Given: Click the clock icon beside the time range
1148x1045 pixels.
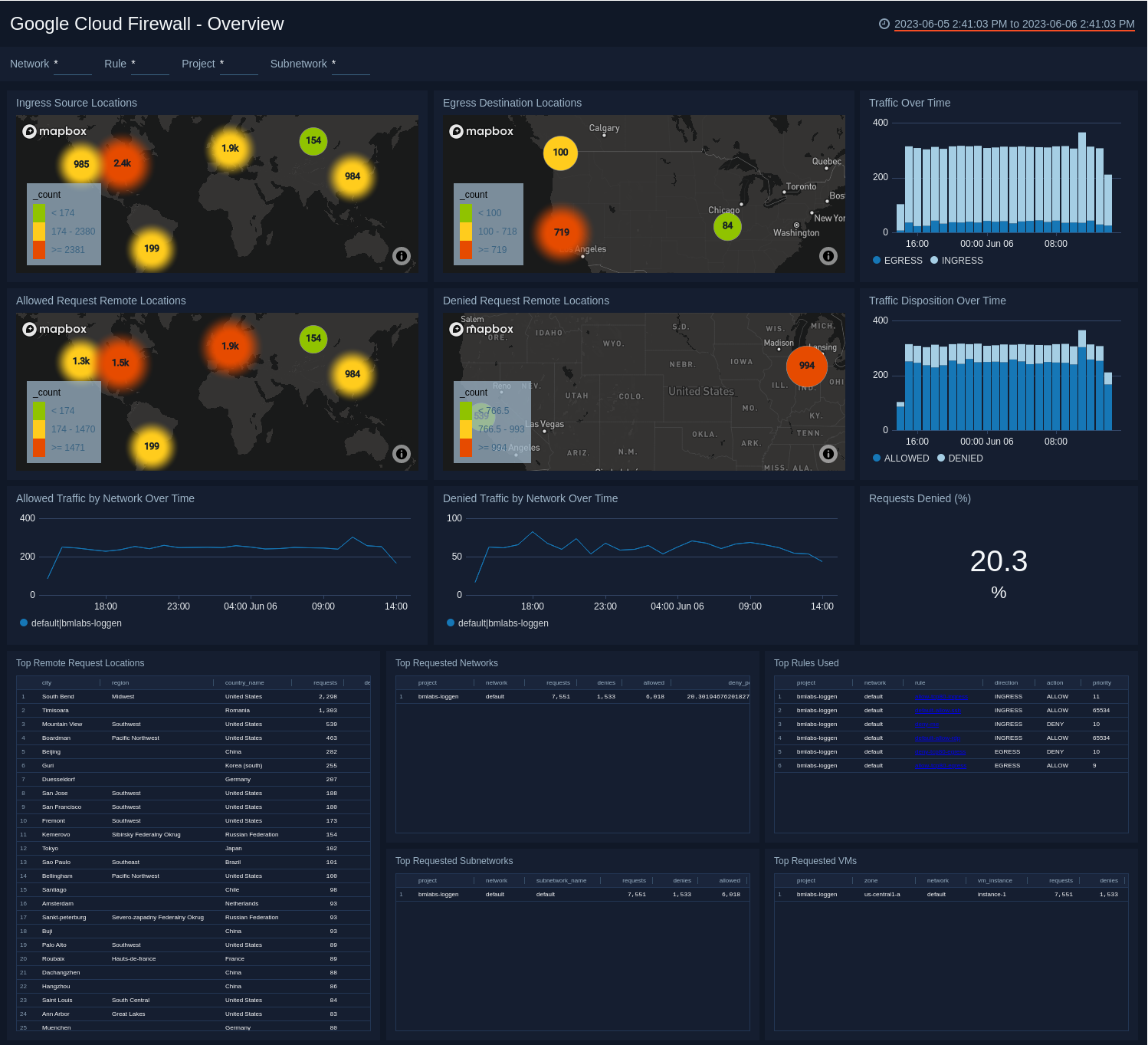Looking at the screenshot, I should (x=886, y=24).
